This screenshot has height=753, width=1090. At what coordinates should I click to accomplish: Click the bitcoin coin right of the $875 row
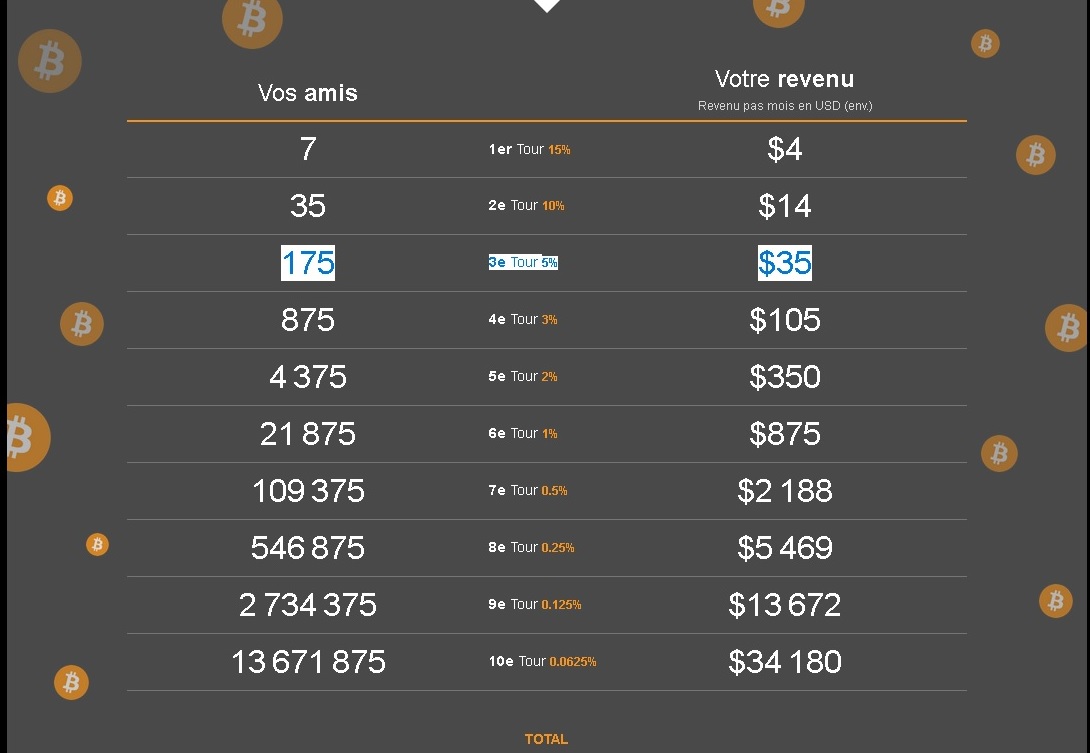click(x=999, y=453)
